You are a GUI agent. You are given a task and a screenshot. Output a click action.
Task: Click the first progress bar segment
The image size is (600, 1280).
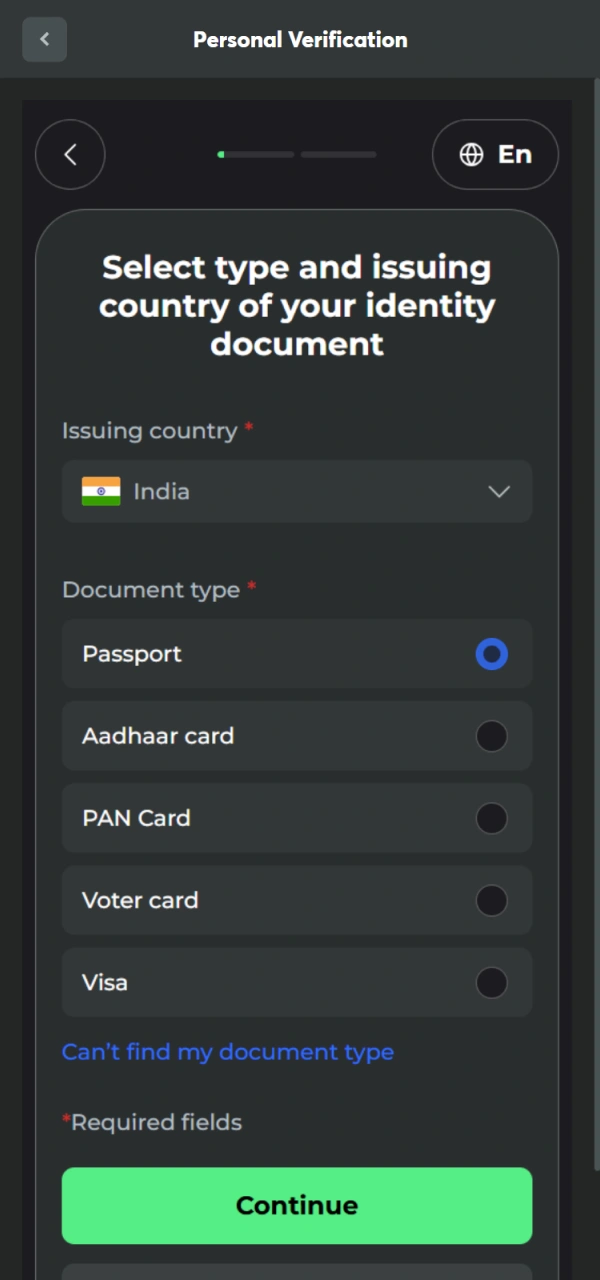[x=255, y=155]
